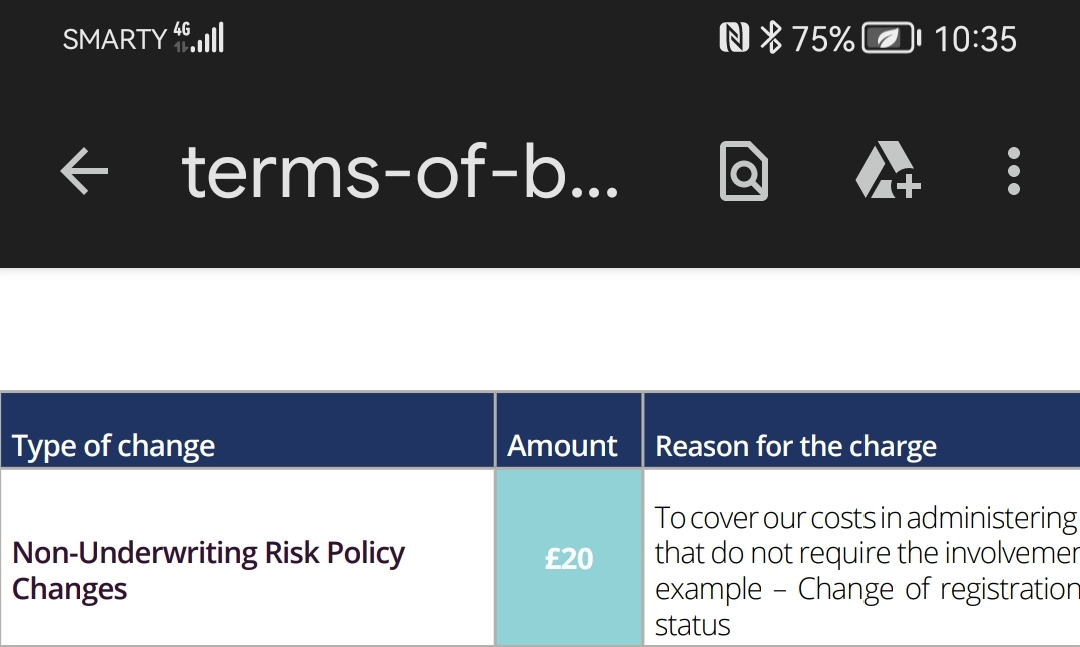1080x647 pixels.
Task: Select the Amount column header
Action: [x=568, y=431]
